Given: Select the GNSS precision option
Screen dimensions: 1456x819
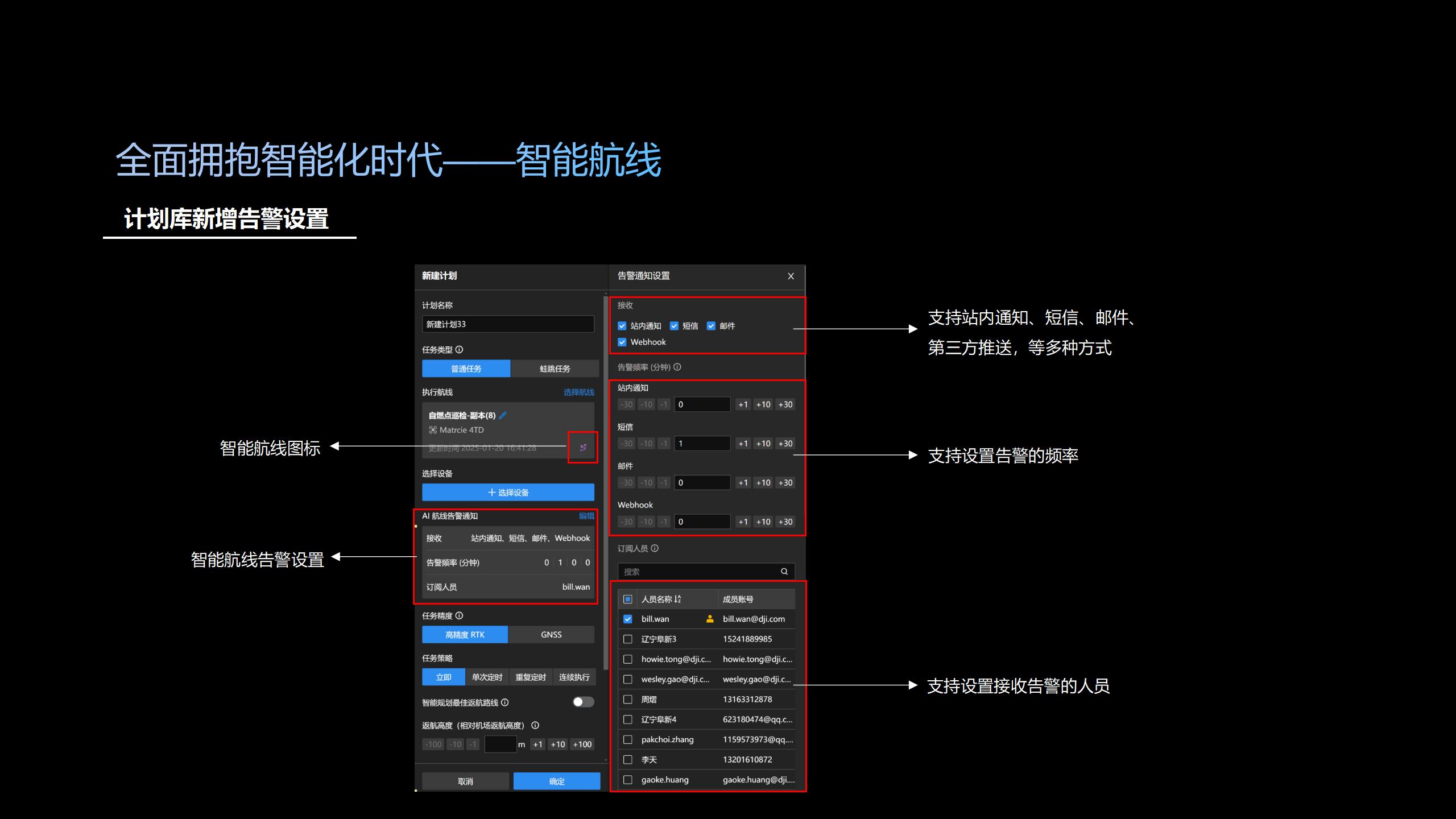Looking at the screenshot, I should coord(551,635).
